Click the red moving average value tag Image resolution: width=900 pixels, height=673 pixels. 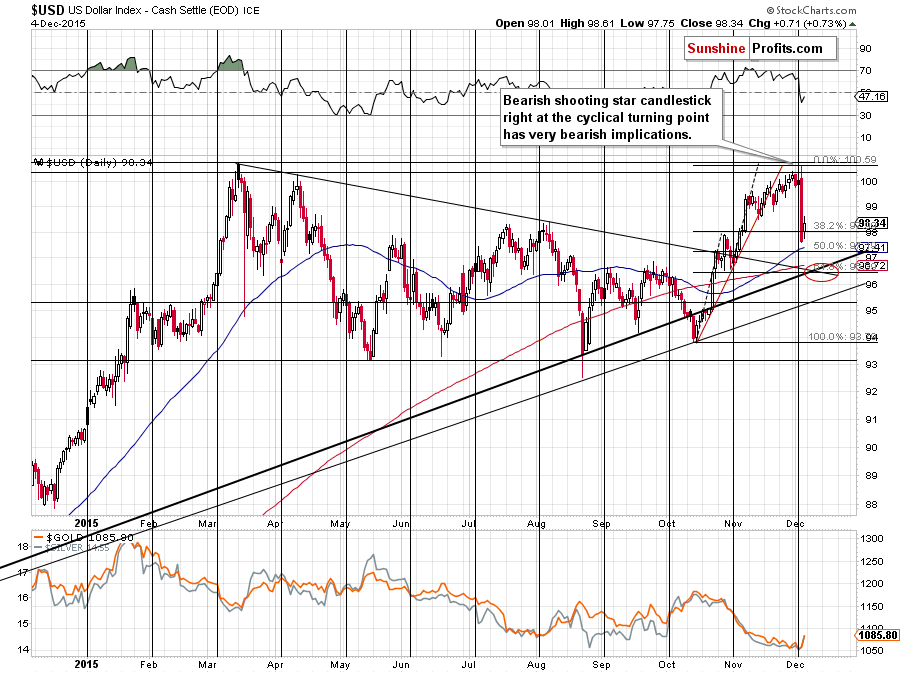coord(872,266)
